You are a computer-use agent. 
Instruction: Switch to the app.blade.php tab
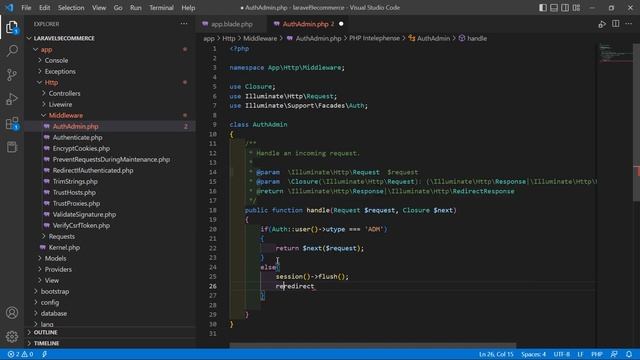[231, 24]
